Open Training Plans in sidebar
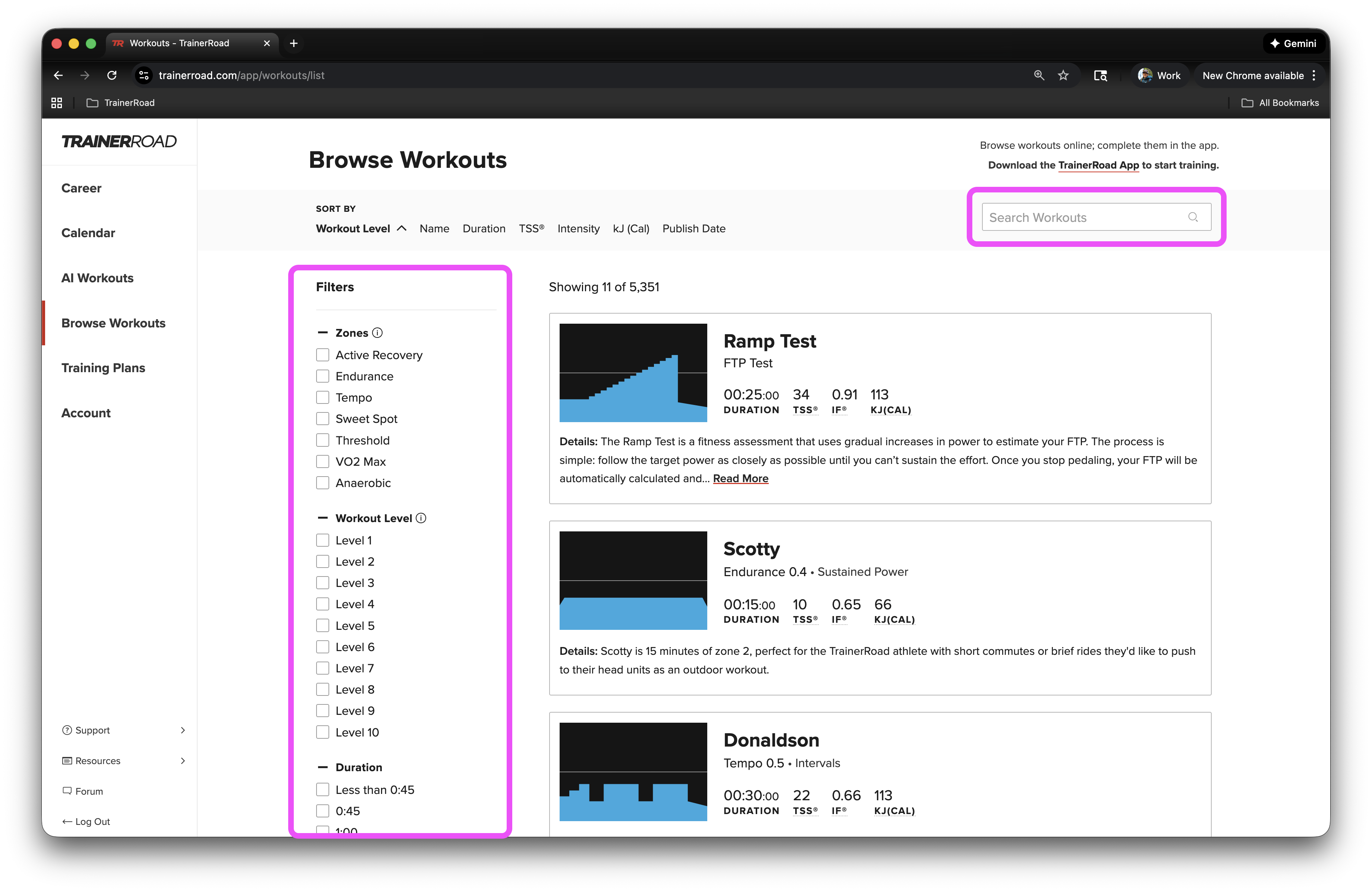 [103, 368]
